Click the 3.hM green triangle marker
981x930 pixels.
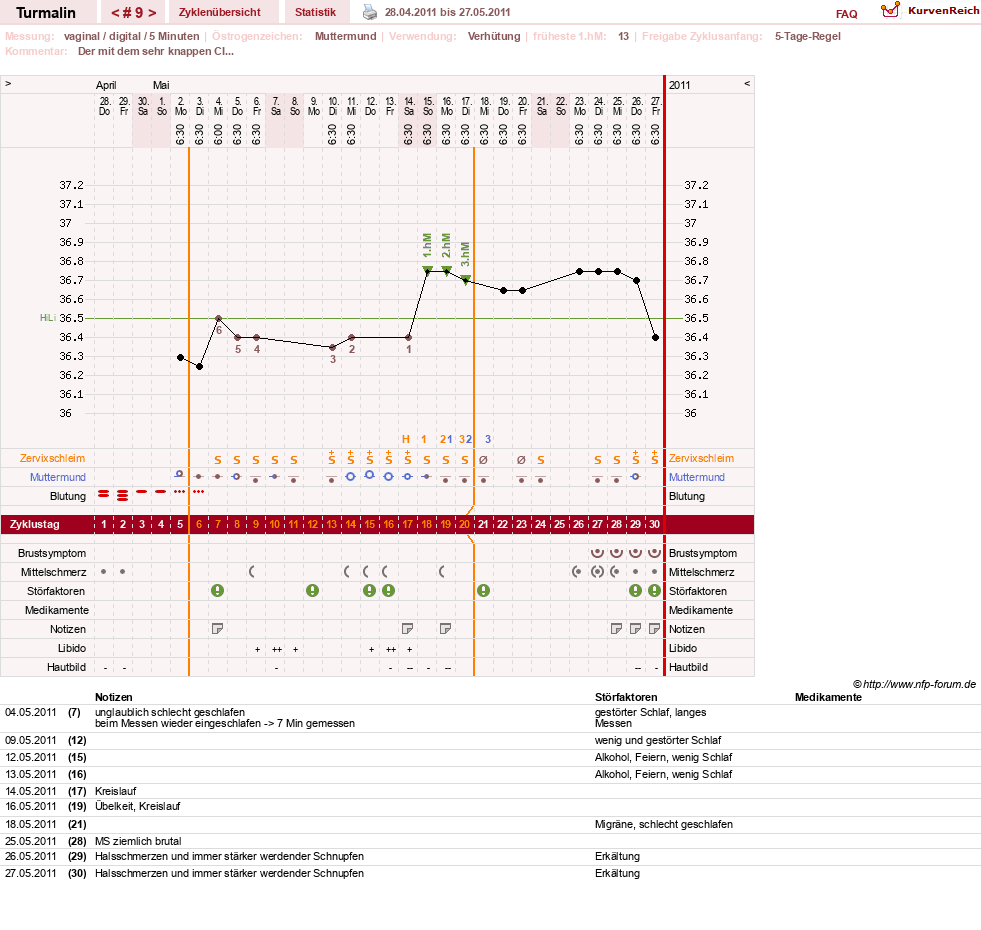465,279
